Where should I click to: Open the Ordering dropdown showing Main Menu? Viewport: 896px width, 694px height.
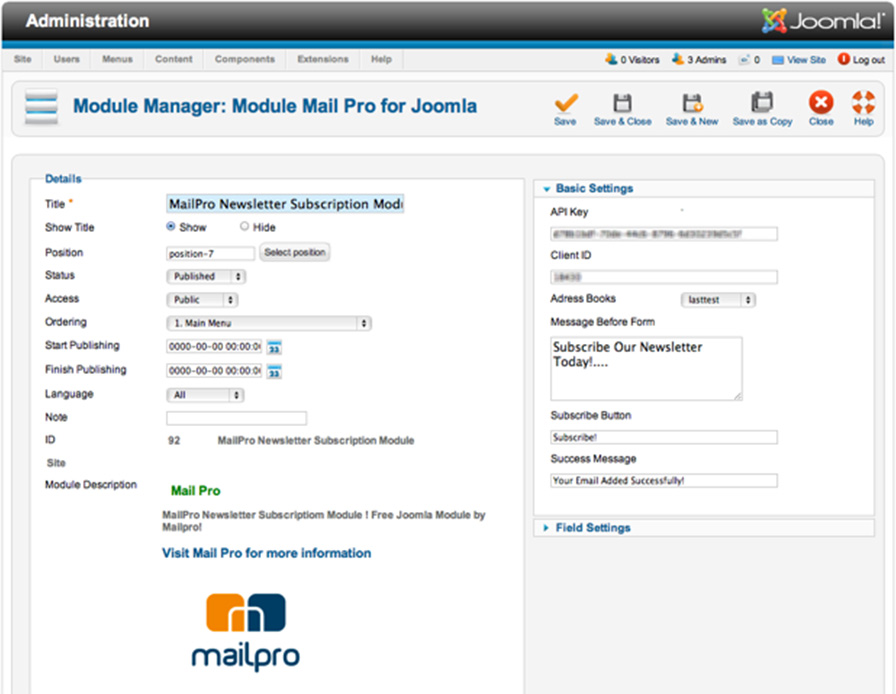269,324
